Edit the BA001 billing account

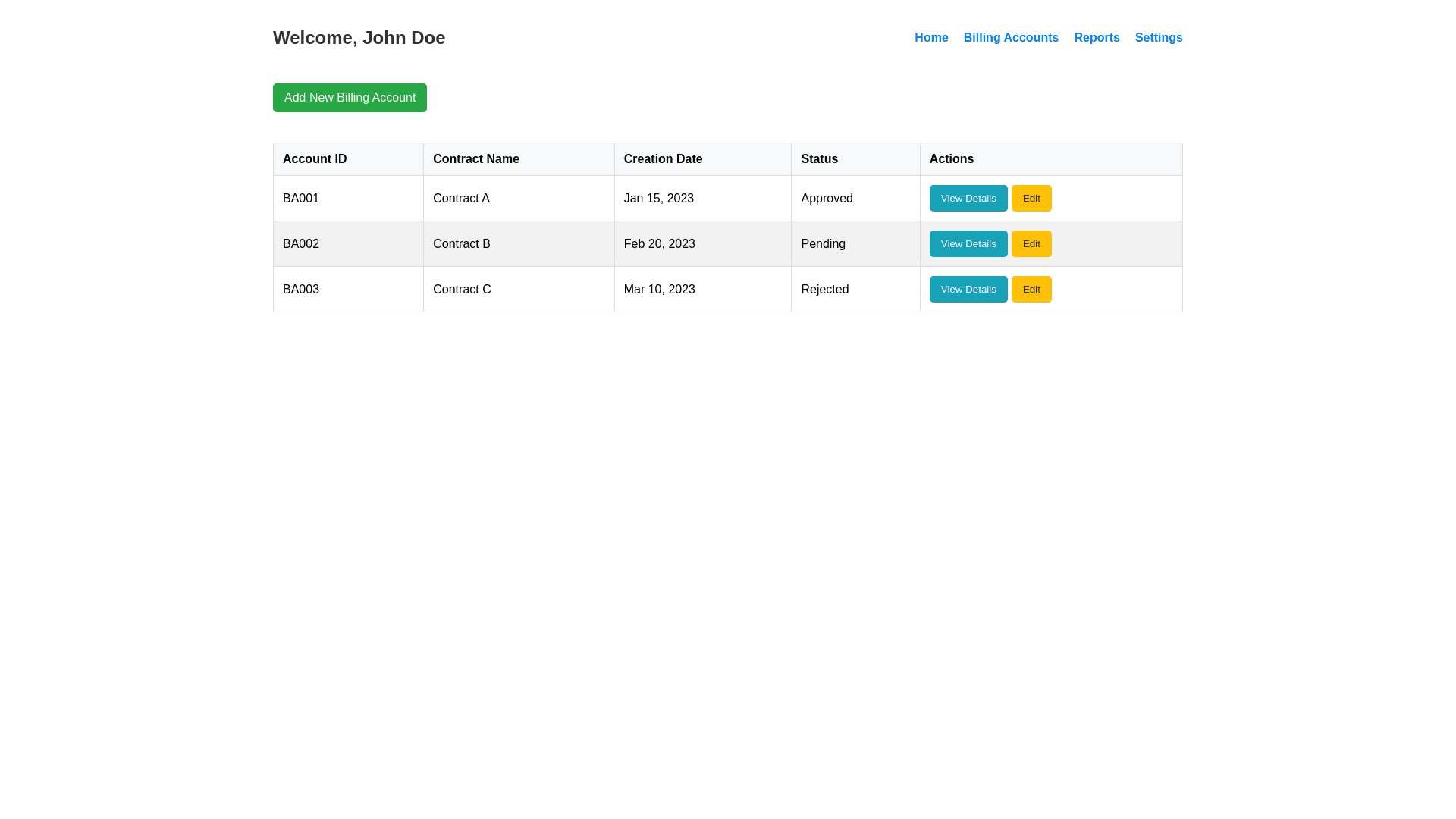1031,199
